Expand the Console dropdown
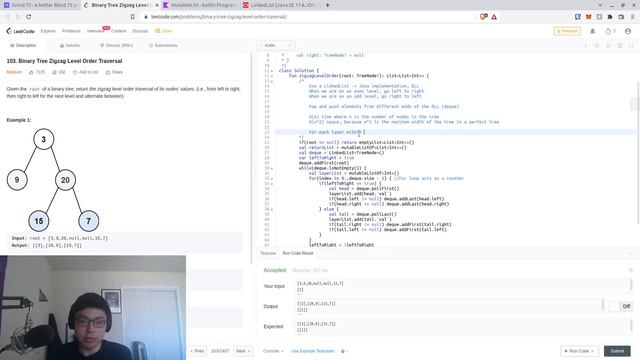This screenshot has height=360, width=640. (x=273, y=351)
